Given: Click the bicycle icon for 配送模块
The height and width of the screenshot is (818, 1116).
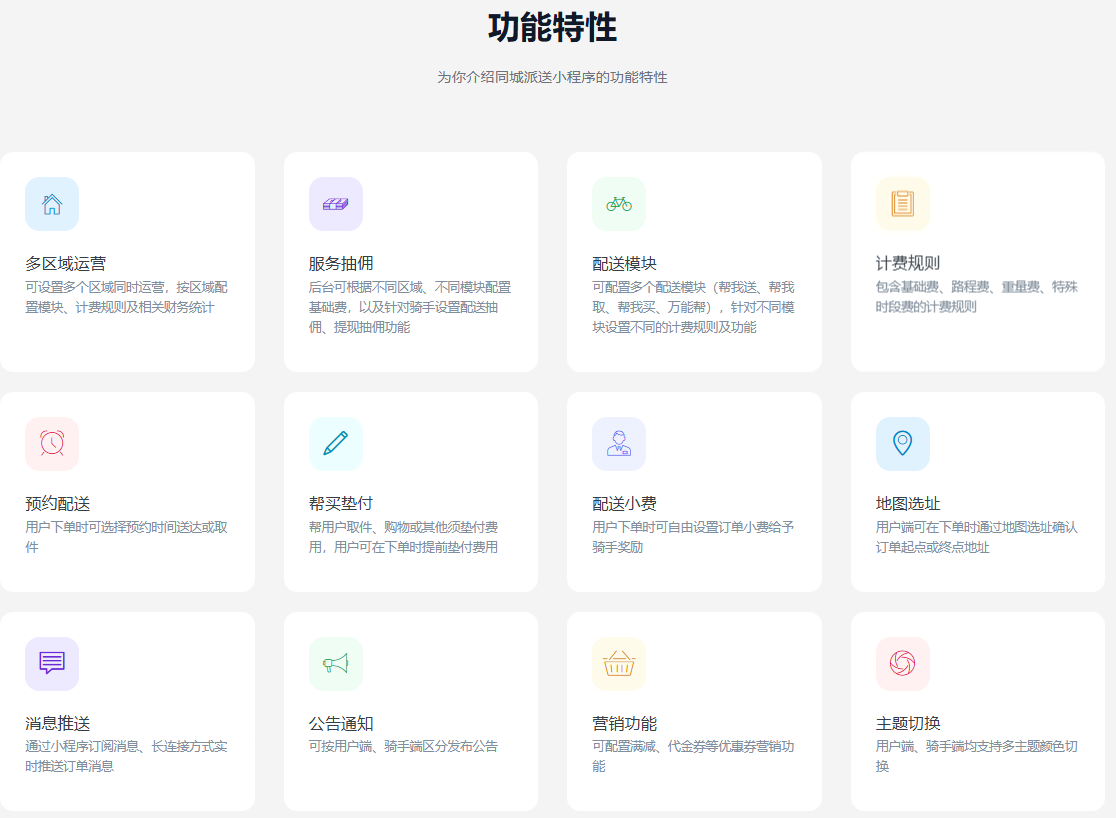Looking at the screenshot, I should pyautogui.click(x=619, y=204).
